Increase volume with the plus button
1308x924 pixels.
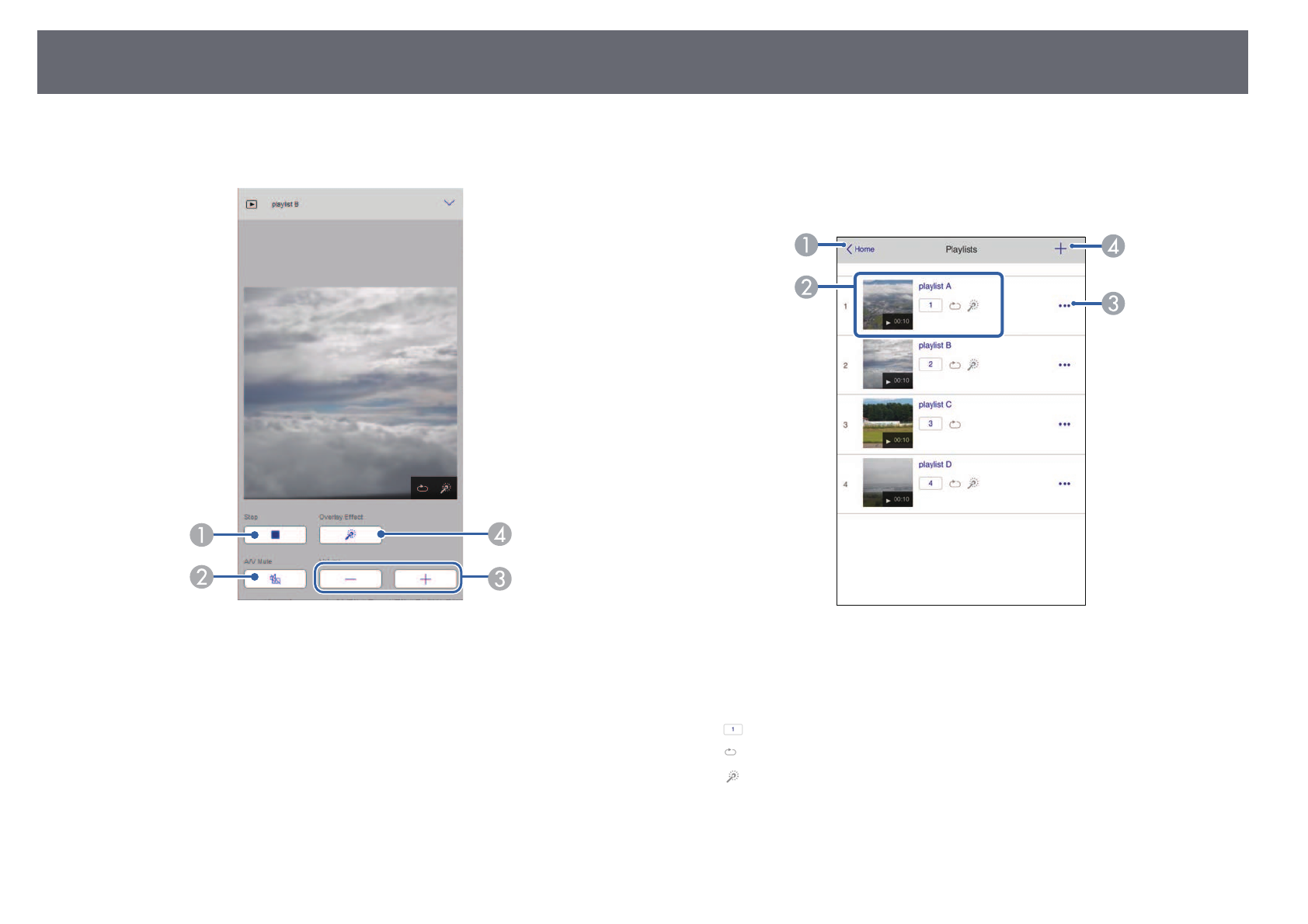coord(425,579)
